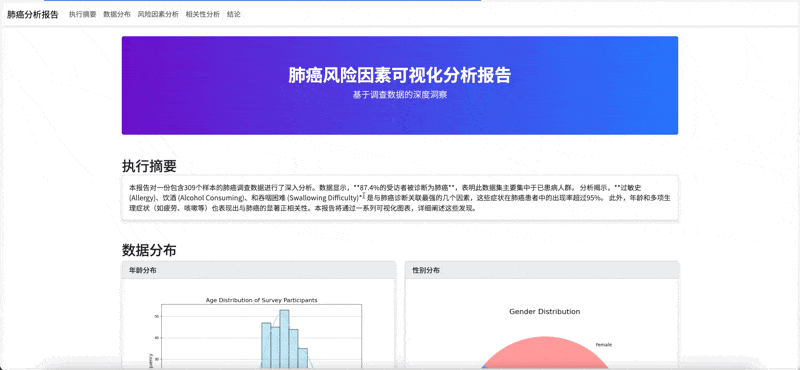
Task: Navigate to 结论 in the navbar
Action: coord(234,14)
